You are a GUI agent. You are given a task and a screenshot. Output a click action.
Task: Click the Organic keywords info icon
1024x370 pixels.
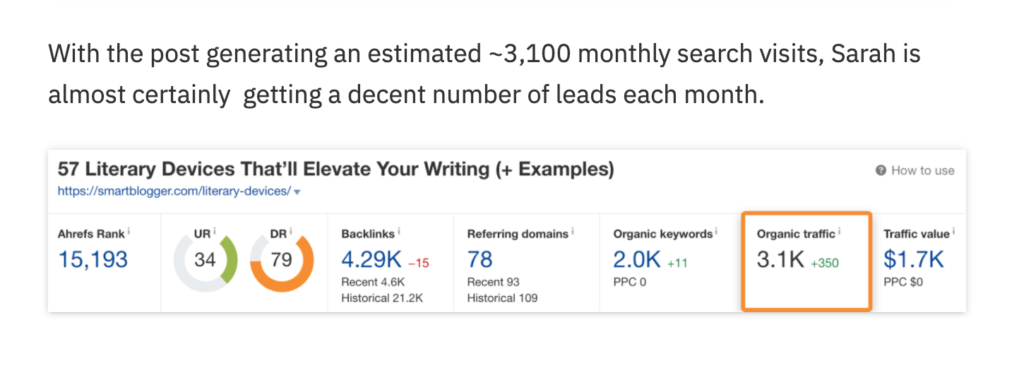(716, 231)
